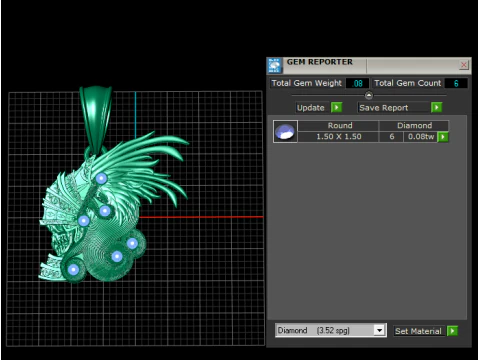Screen dimensions: 480x360
Task: Click the Total Gem Weight label
Action: click(307, 83)
